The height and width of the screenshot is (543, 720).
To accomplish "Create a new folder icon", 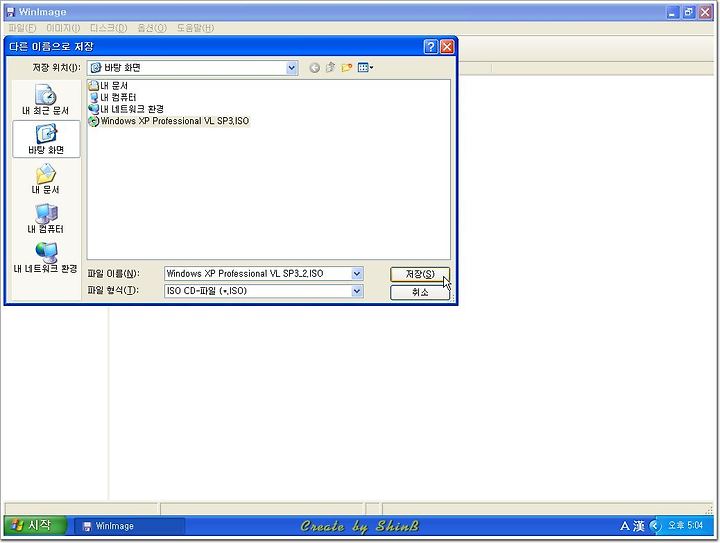I will (346, 68).
